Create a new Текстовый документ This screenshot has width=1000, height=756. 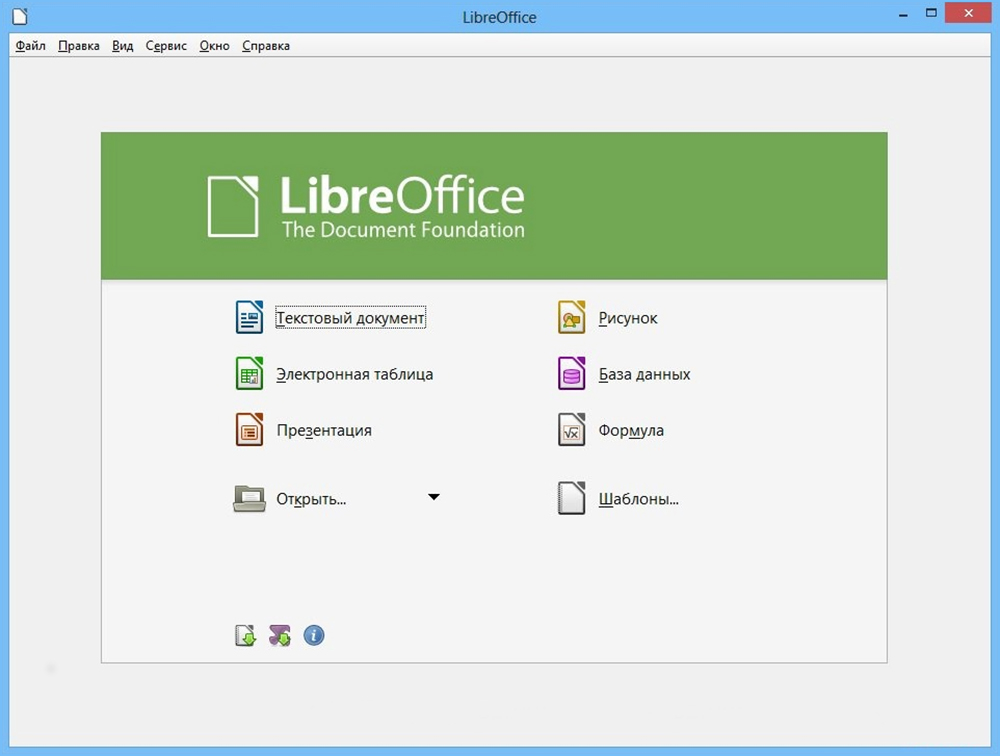tap(350, 318)
